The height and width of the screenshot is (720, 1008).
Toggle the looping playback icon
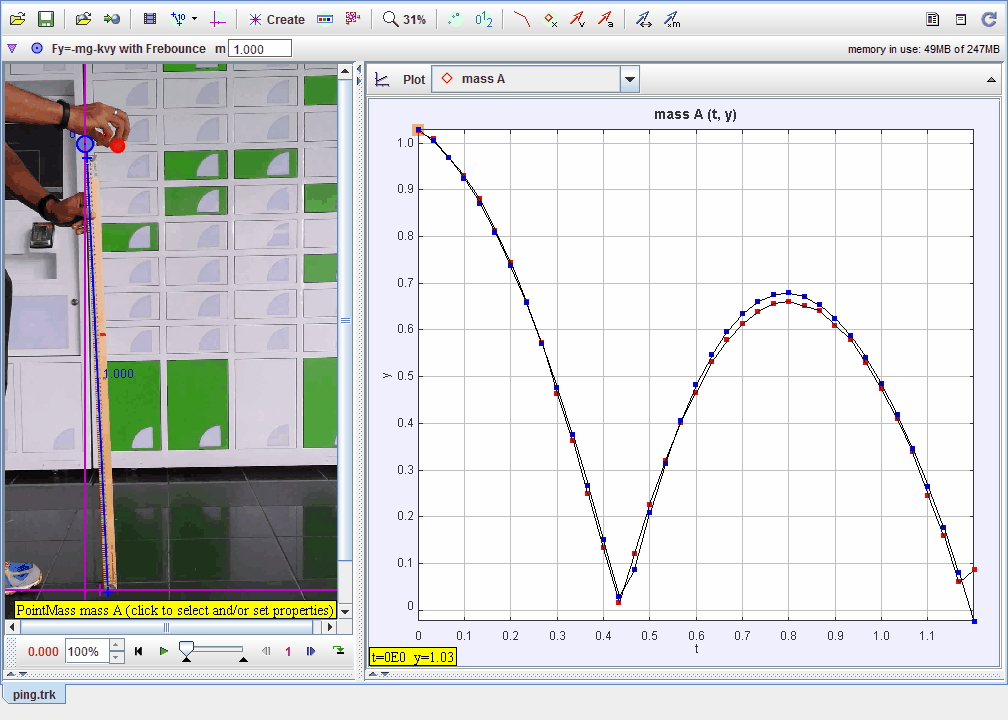[339, 651]
